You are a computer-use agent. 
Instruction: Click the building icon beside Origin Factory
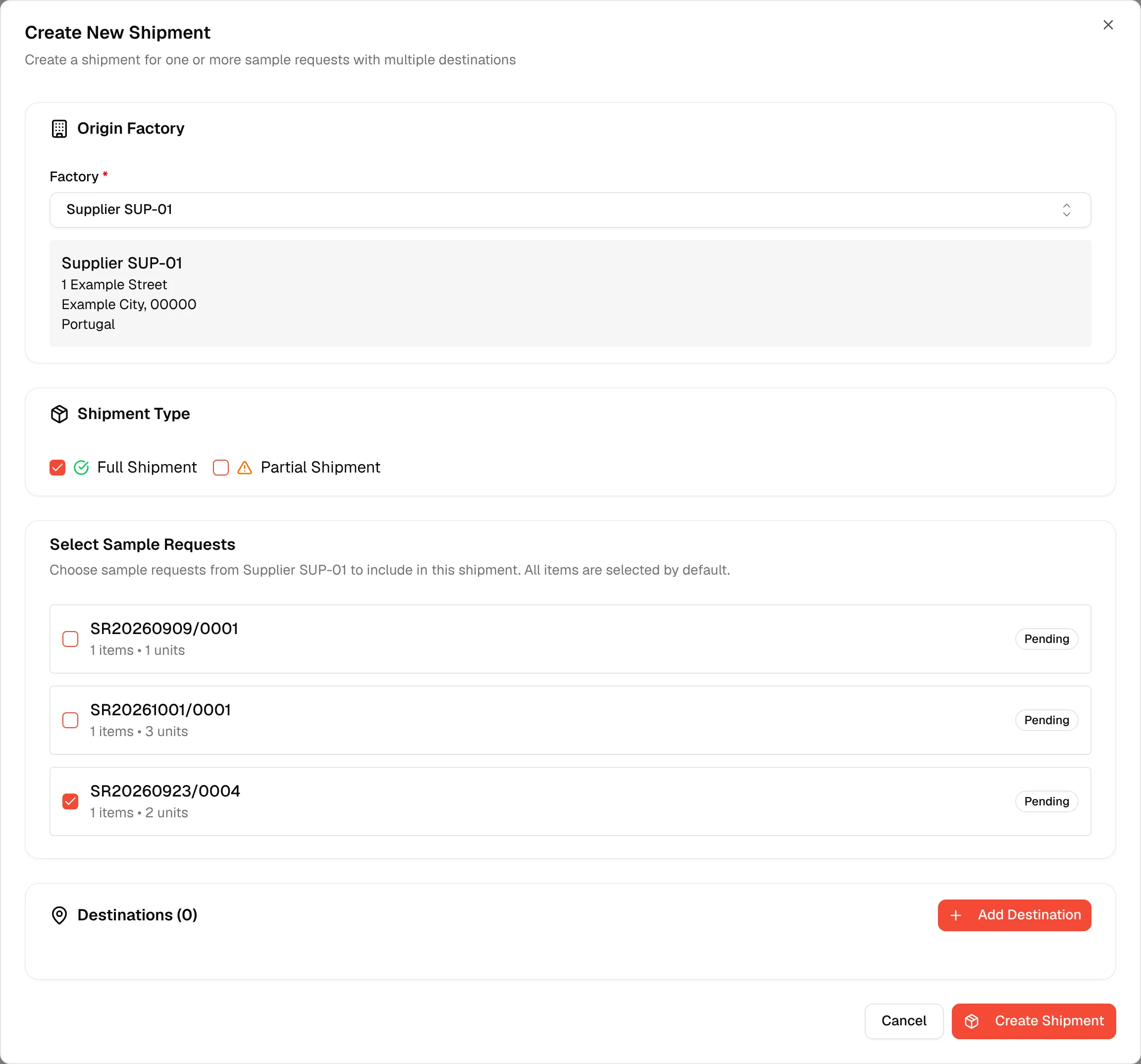coord(59,129)
